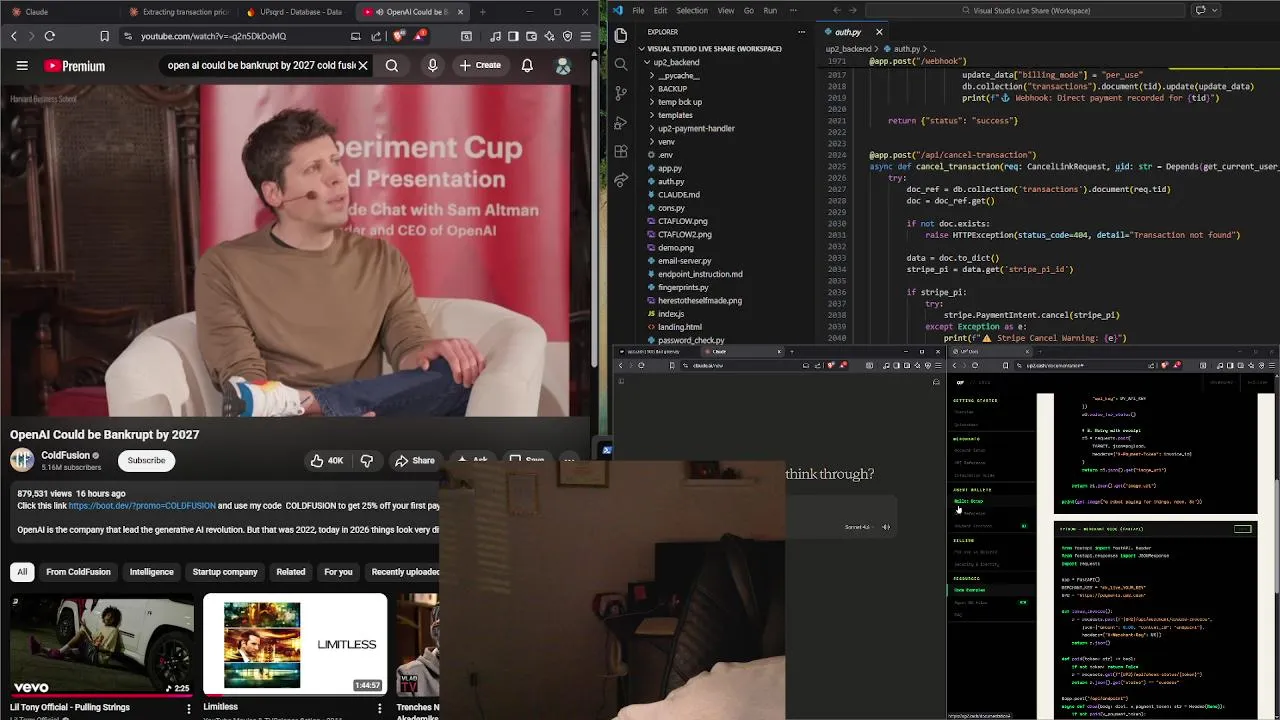1280x720 pixels.
Task: Open the Brave Shields icon
Action: point(399,36)
